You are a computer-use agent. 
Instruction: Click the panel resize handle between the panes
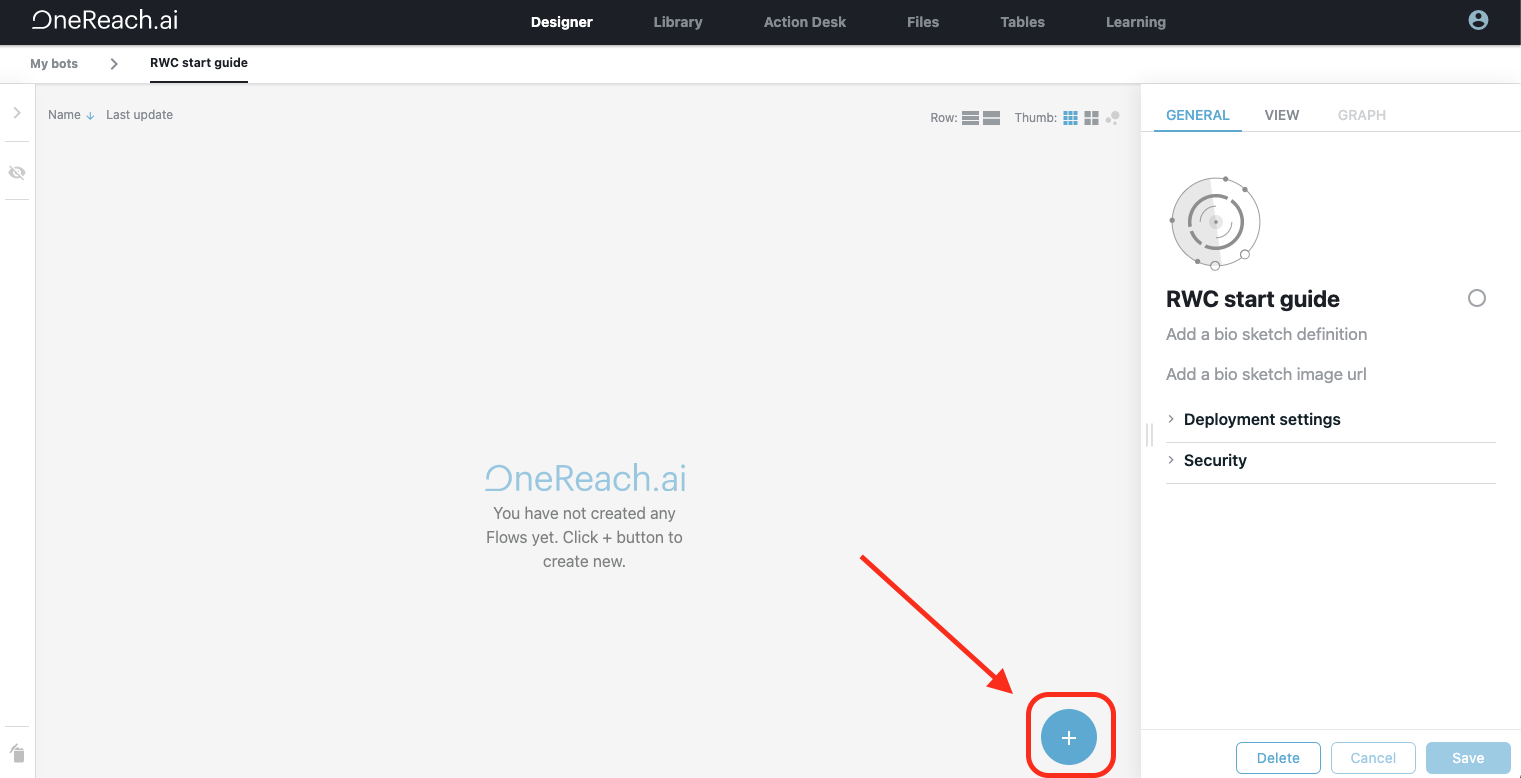[x=1149, y=434]
